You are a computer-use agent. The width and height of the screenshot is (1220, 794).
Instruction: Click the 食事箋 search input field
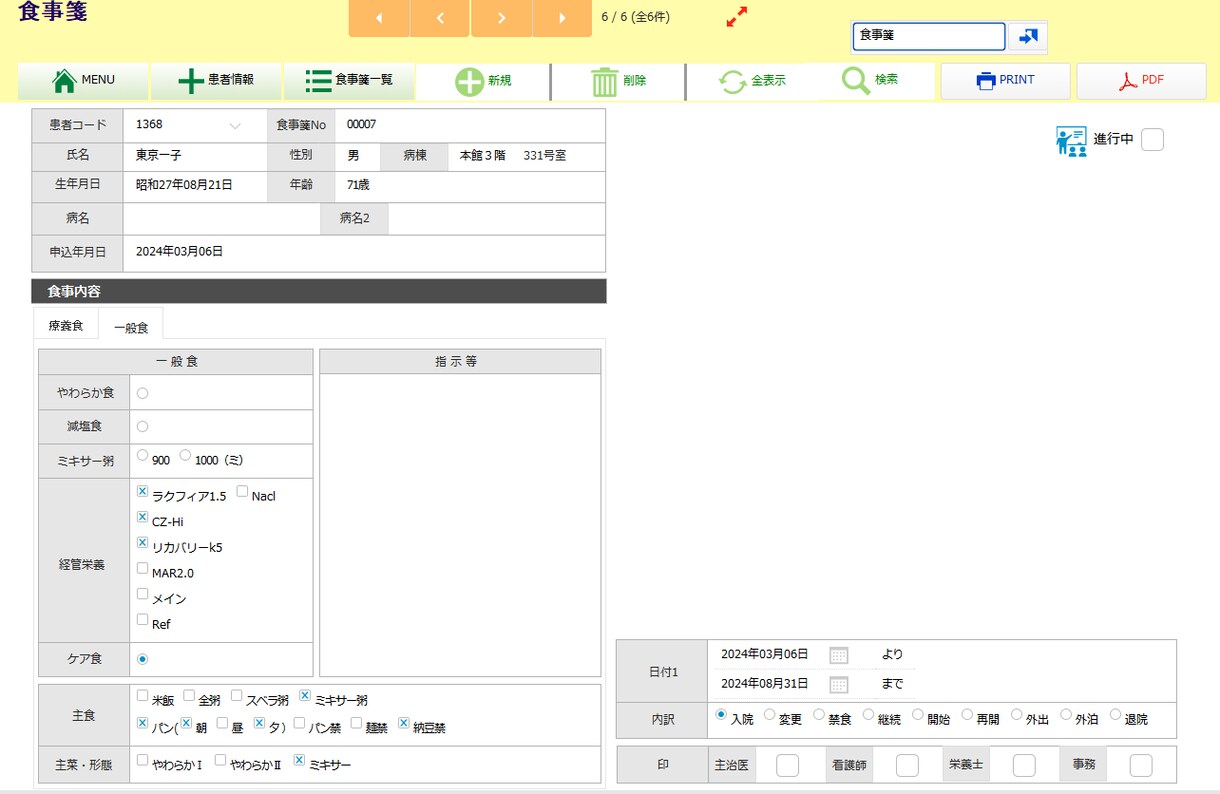coord(929,36)
